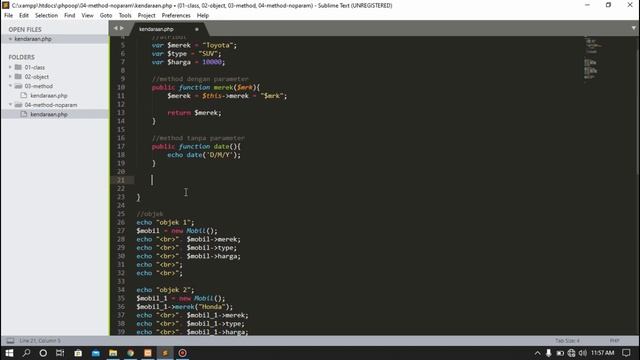The image size is (640, 360).
Task: Open Mail app from taskbar
Action: [96, 353]
